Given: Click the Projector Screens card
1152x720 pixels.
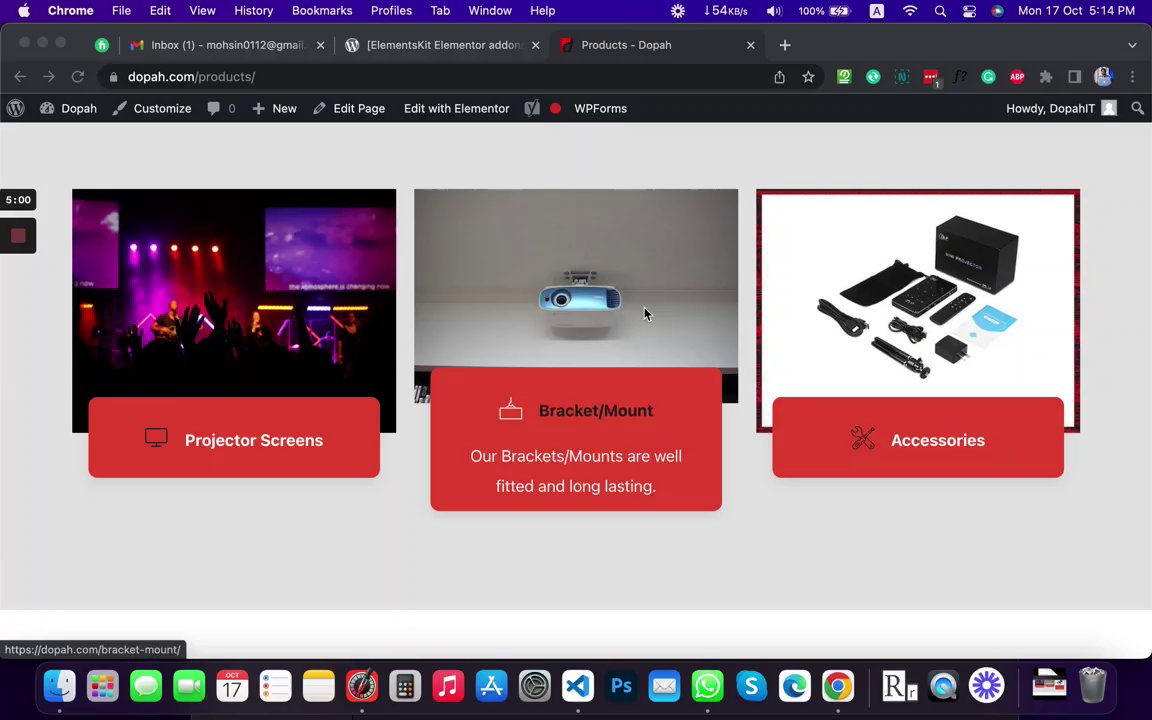Looking at the screenshot, I should 234,438.
